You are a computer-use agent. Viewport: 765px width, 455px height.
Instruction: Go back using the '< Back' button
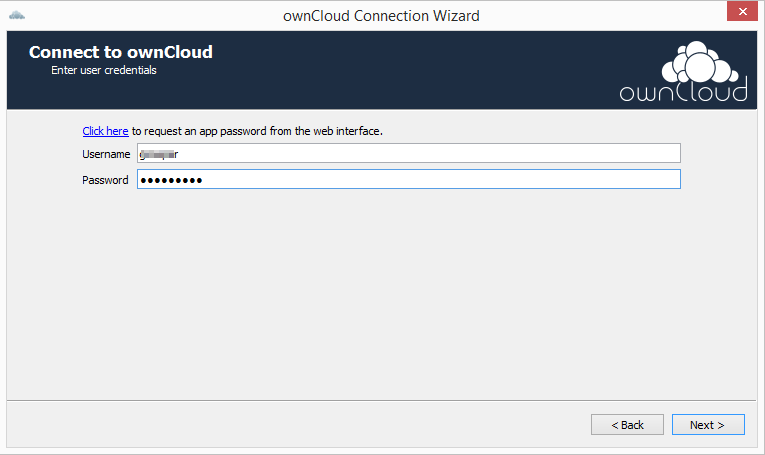(x=627, y=425)
